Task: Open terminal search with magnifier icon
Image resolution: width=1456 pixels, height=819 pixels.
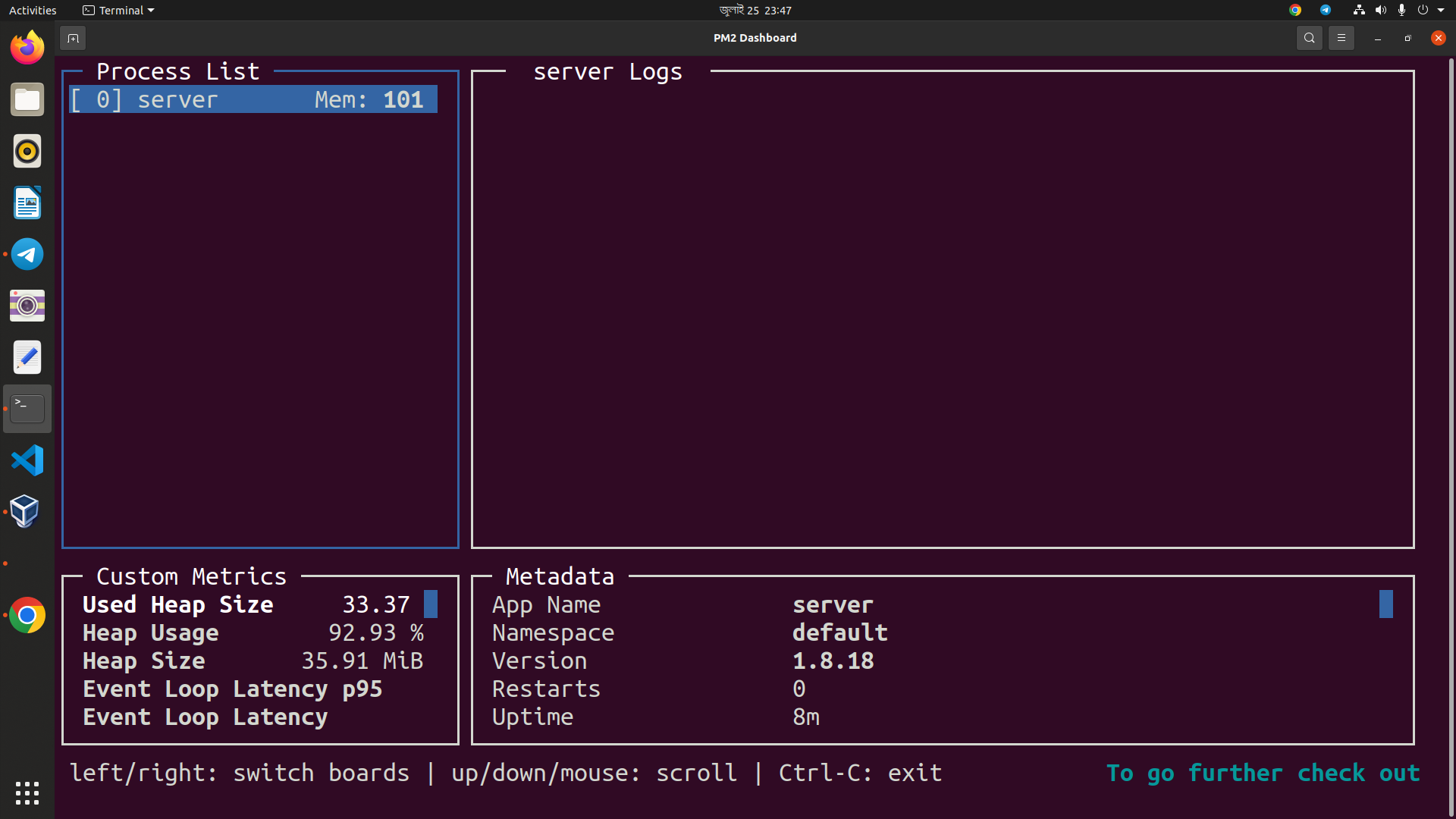Action: [1309, 38]
